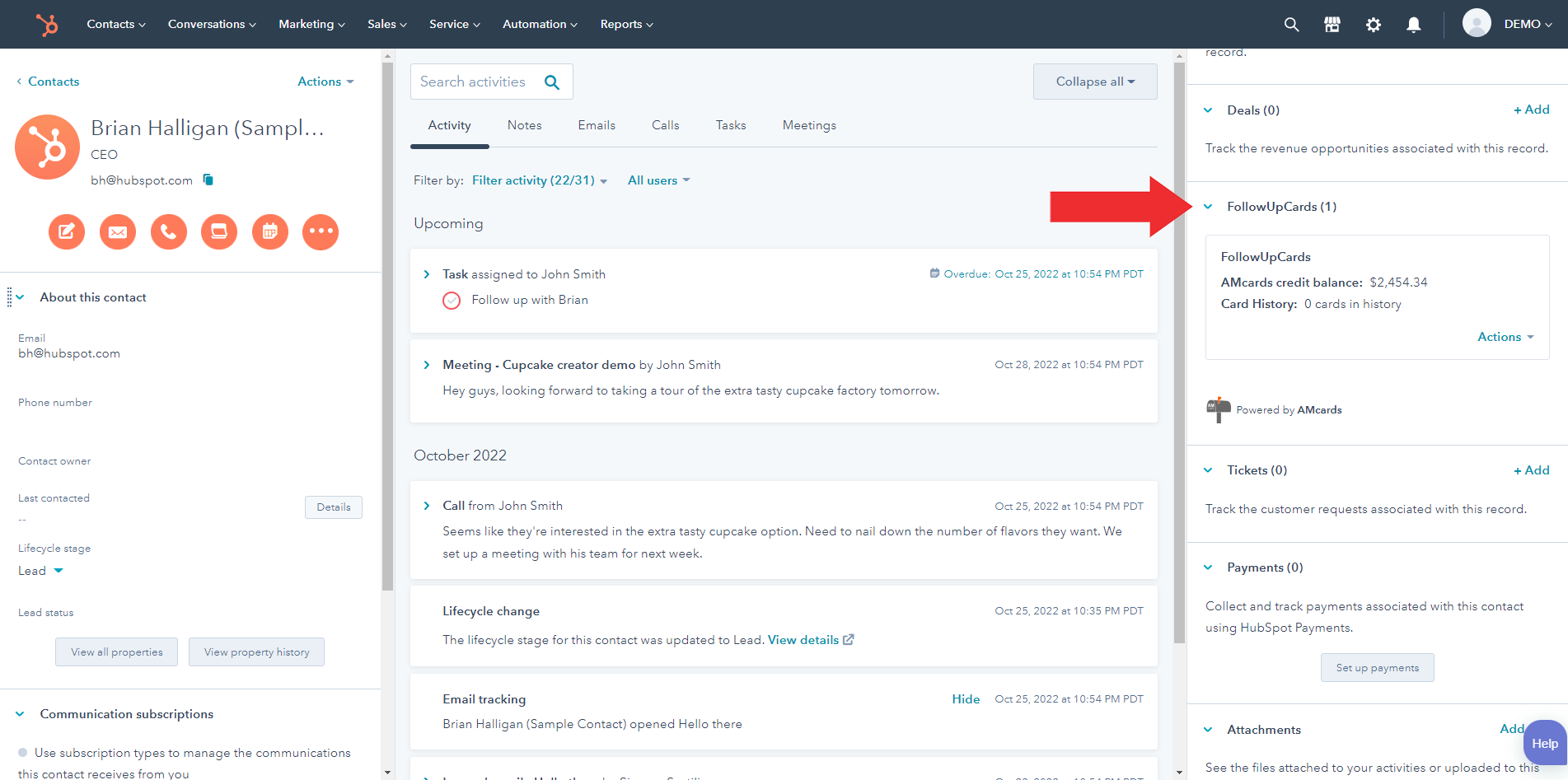Switch to the Tasks tab
The width and height of the screenshot is (1568, 780).
pos(731,125)
